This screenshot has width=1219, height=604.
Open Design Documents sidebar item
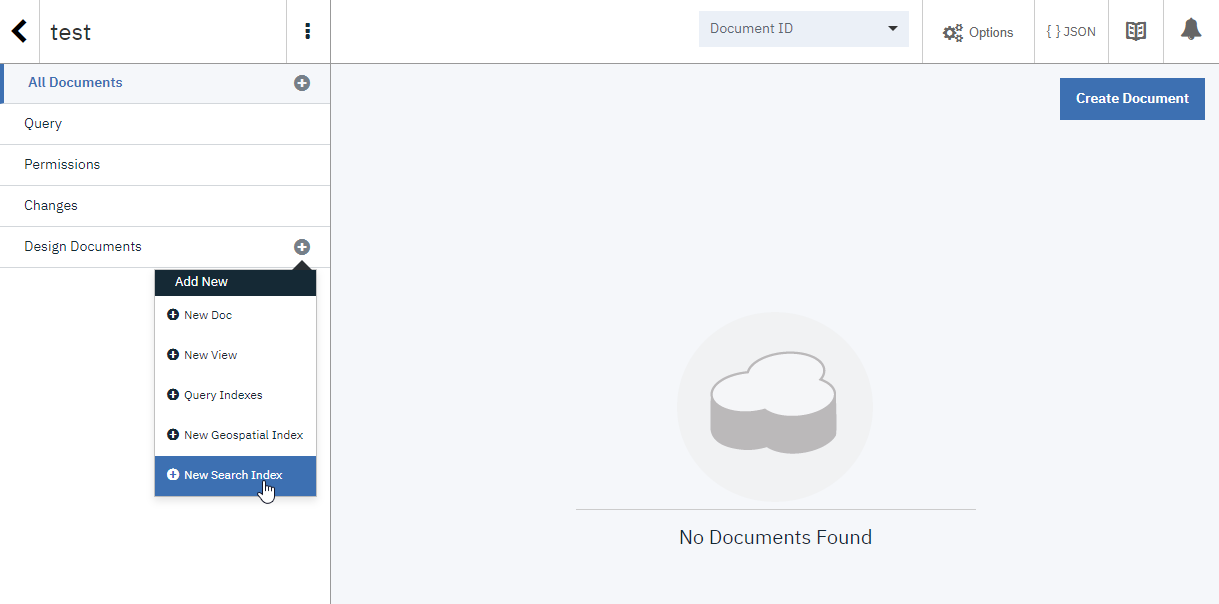click(x=165, y=247)
